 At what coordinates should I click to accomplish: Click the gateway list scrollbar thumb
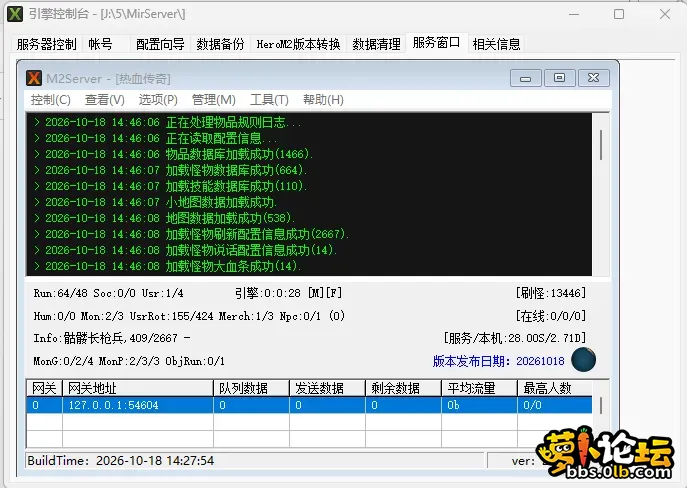click(600, 405)
